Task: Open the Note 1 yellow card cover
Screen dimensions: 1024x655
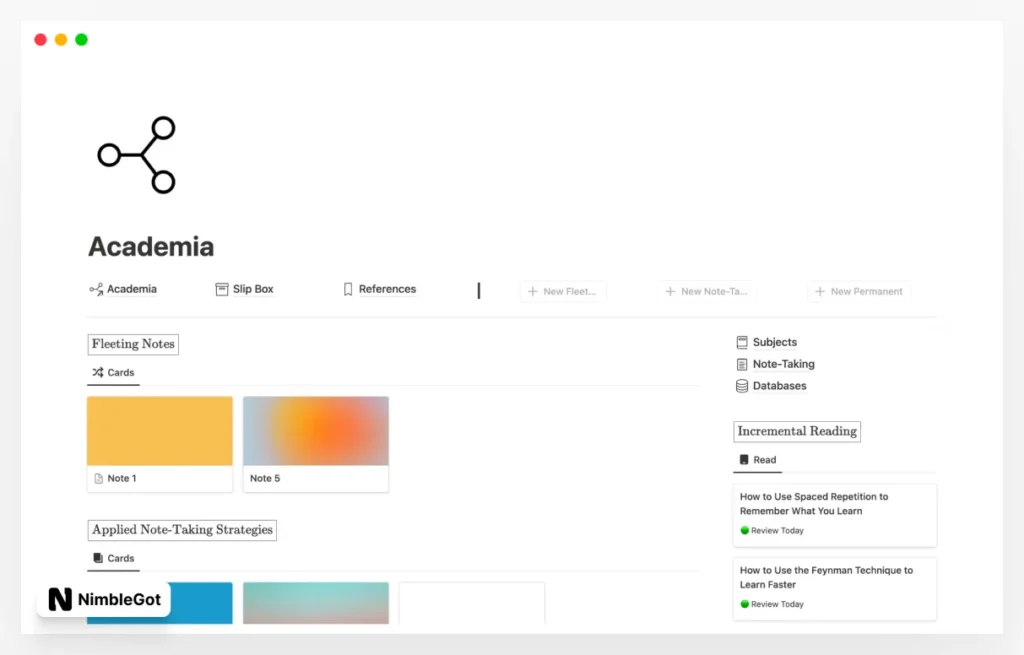Action: (x=160, y=431)
